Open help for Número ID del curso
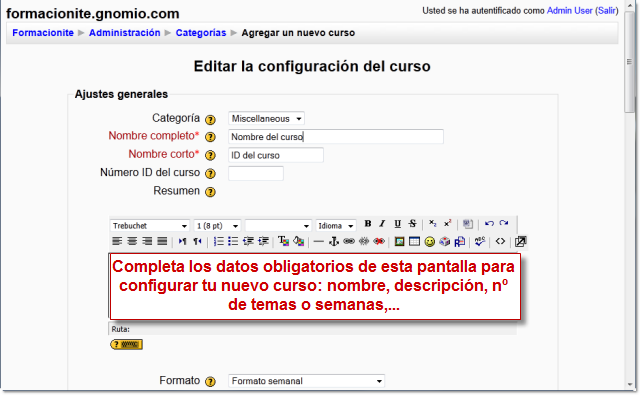Viewport: 640px width, 395px height. pyautogui.click(x=210, y=173)
